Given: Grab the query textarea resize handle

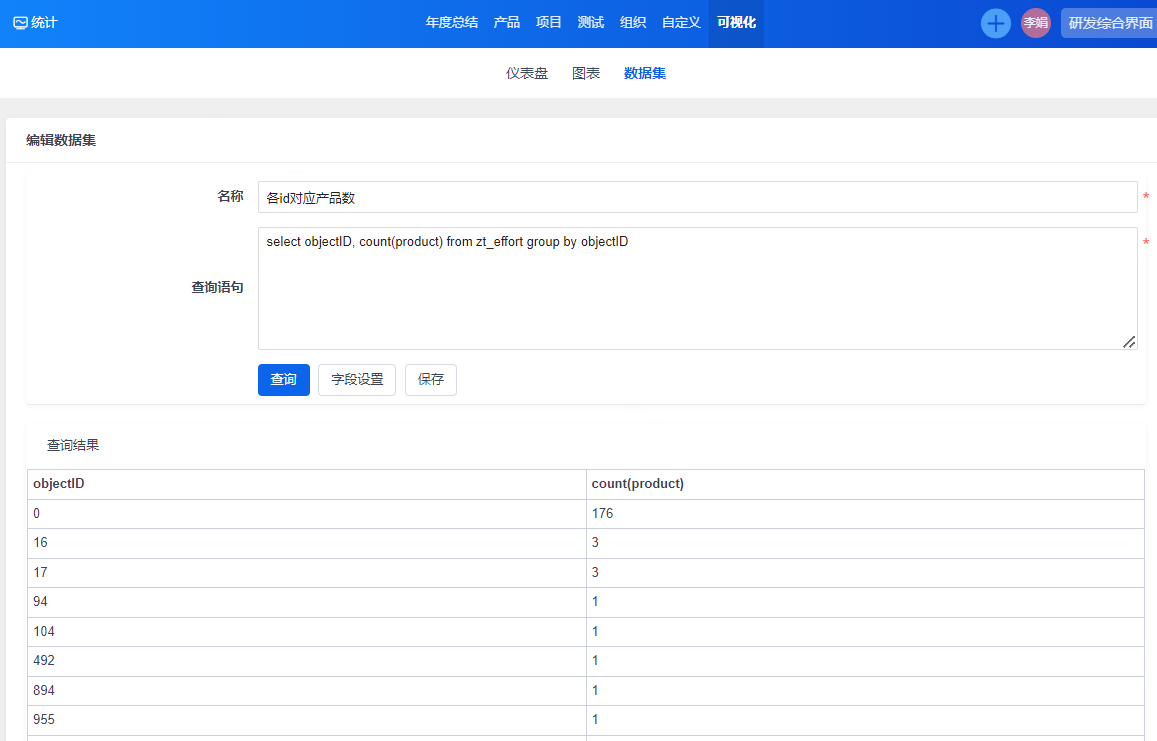Looking at the screenshot, I should [x=1129, y=342].
